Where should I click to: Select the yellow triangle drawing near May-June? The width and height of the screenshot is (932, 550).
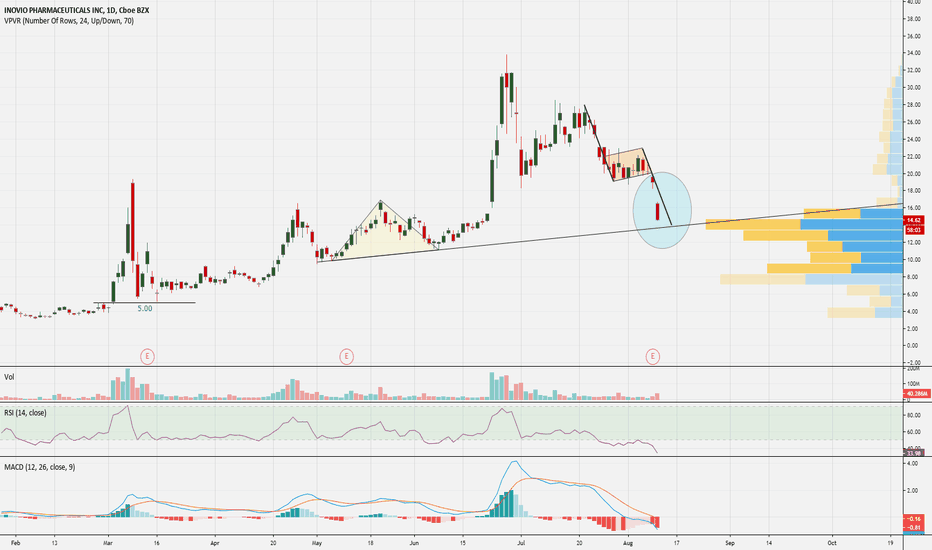pos(380,231)
